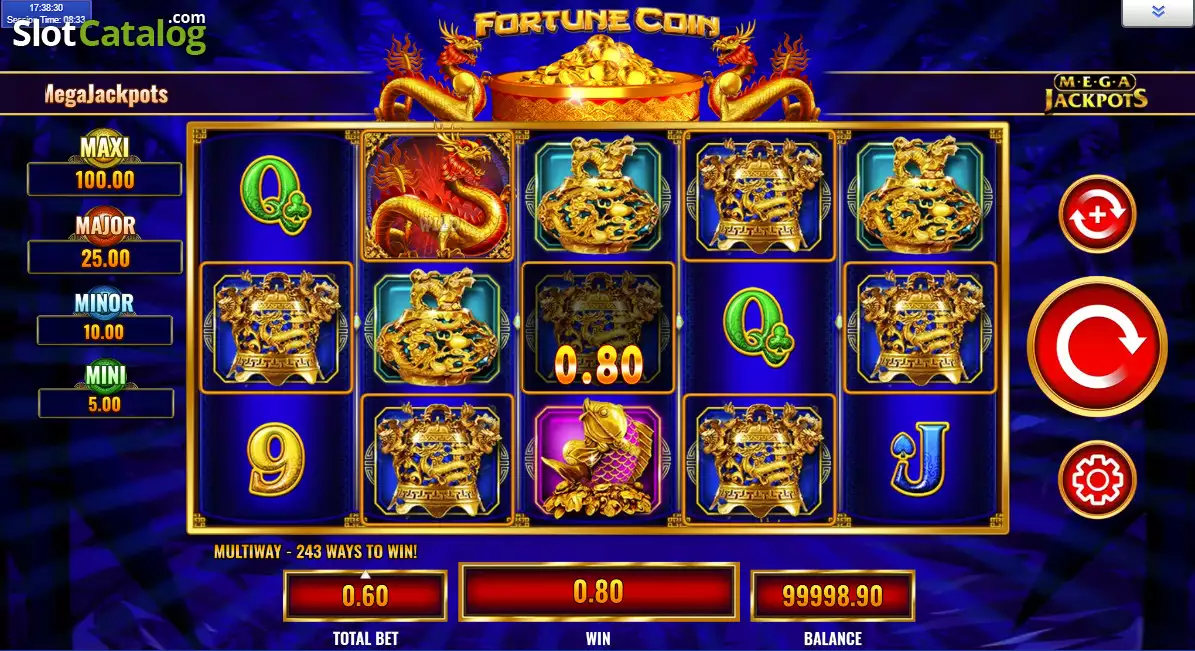Viewport: 1195px width, 651px height.
Task: Click the MINI jackpot 5.00 box
Action: coord(105,404)
